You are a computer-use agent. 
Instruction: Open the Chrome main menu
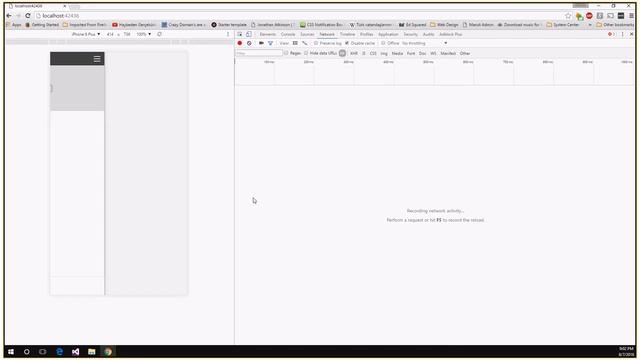631,16
